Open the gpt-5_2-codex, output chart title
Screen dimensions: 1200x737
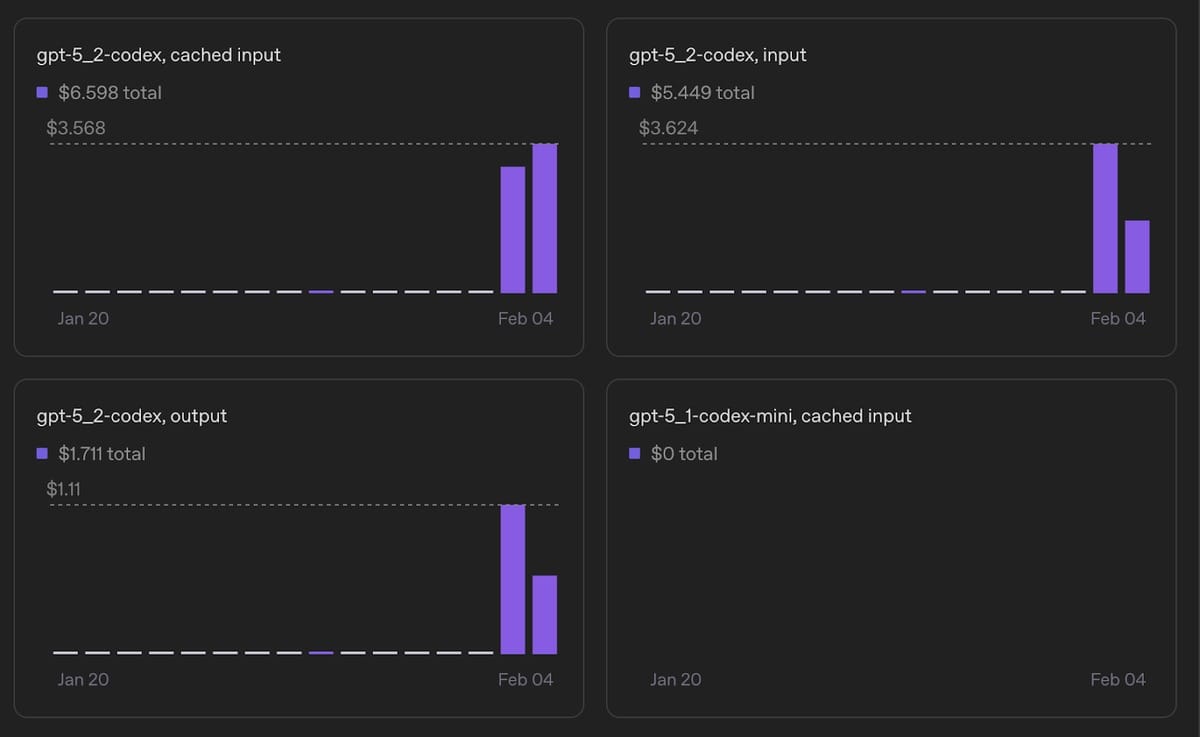131,416
